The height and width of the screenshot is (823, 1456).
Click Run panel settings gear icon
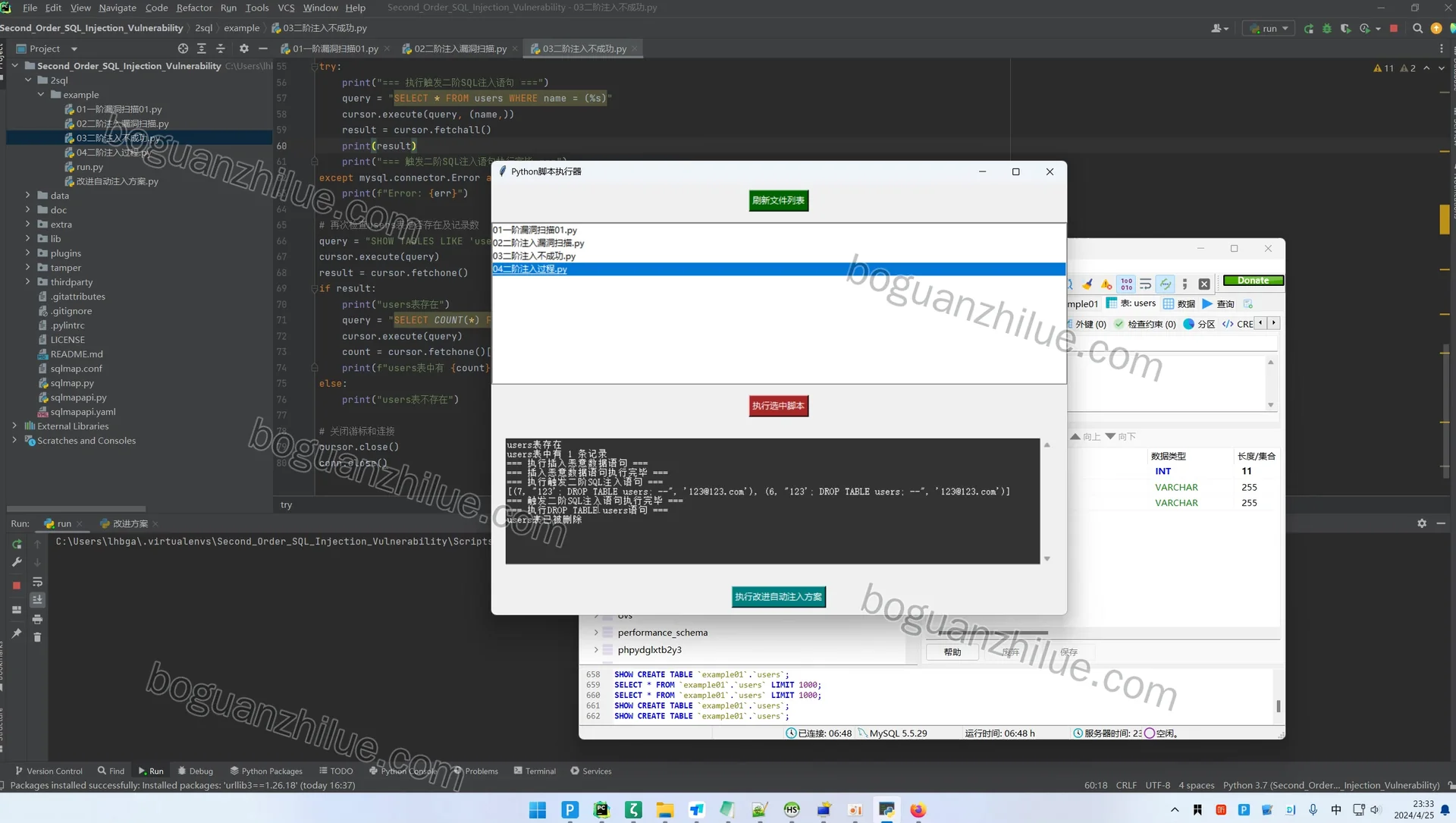tap(1422, 523)
